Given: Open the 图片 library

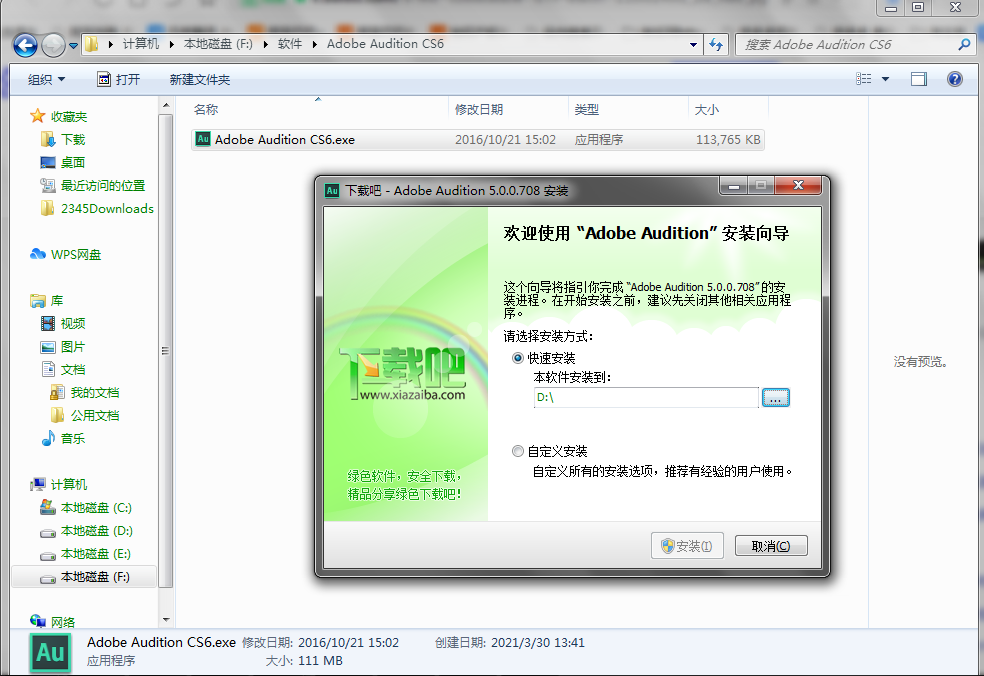Looking at the screenshot, I should pos(63,346).
